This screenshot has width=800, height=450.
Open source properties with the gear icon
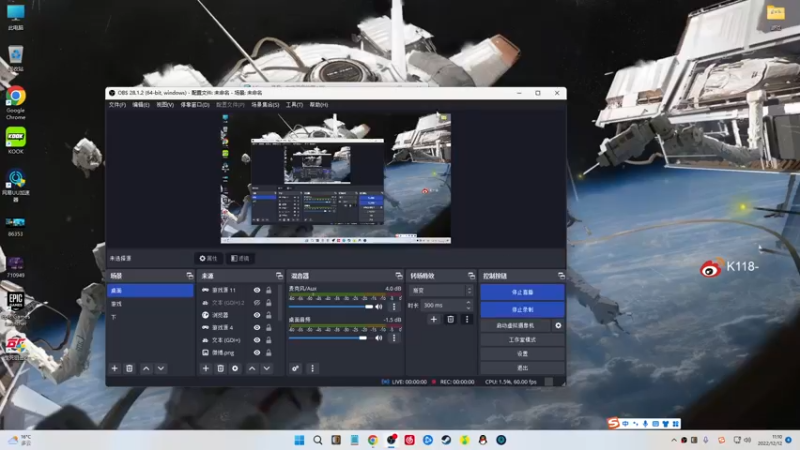235,368
